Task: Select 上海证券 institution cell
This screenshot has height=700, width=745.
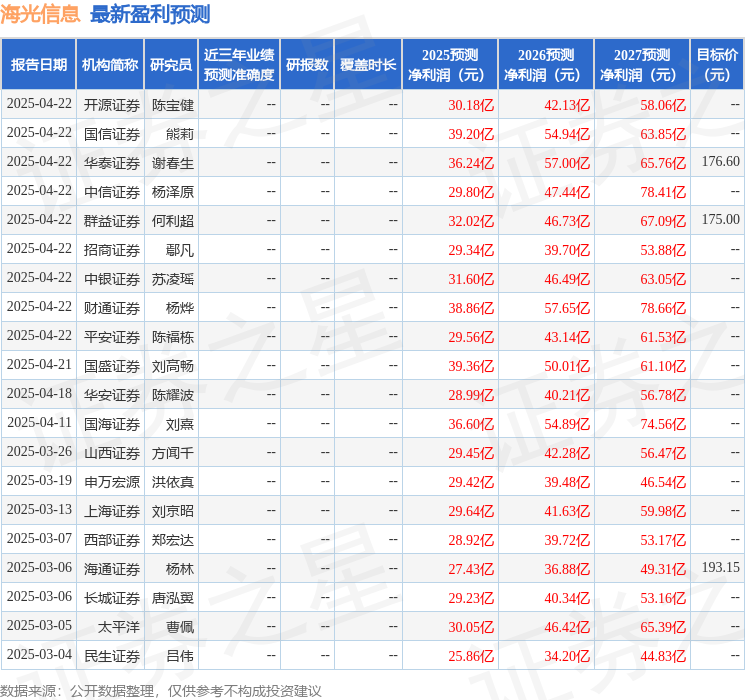Action: tap(112, 511)
